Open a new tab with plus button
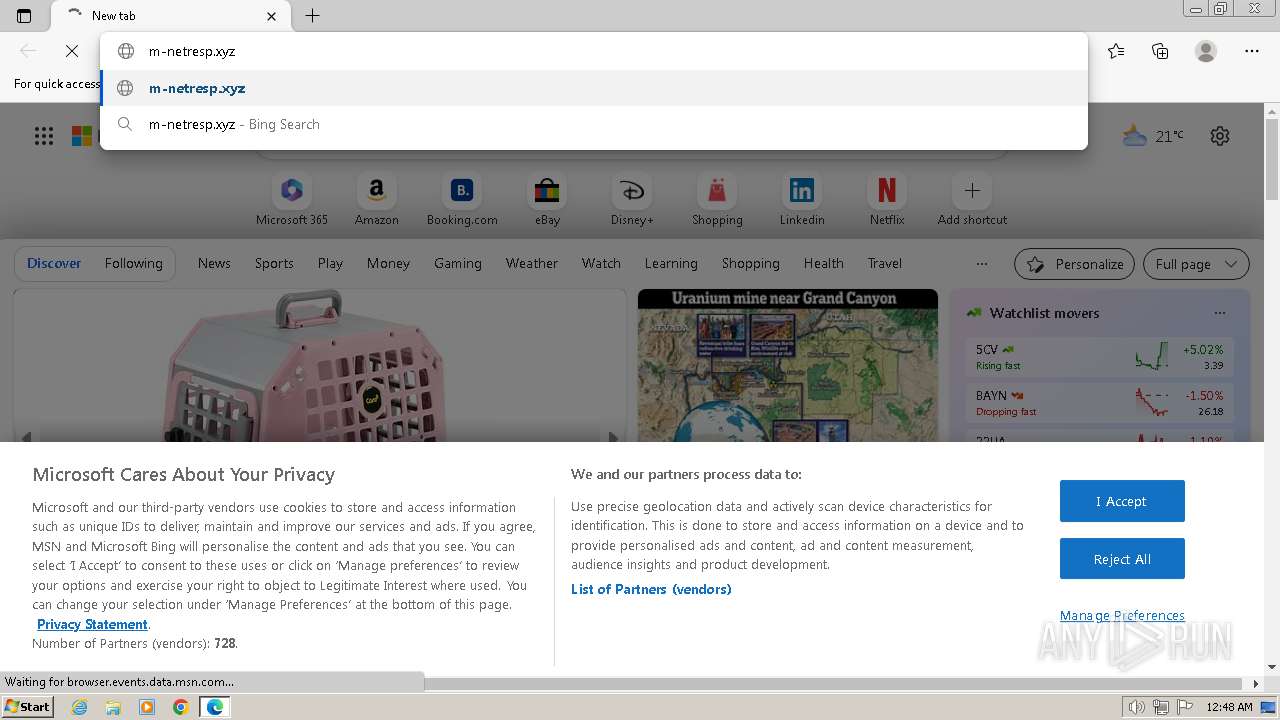1280x720 pixels. [x=312, y=16]
